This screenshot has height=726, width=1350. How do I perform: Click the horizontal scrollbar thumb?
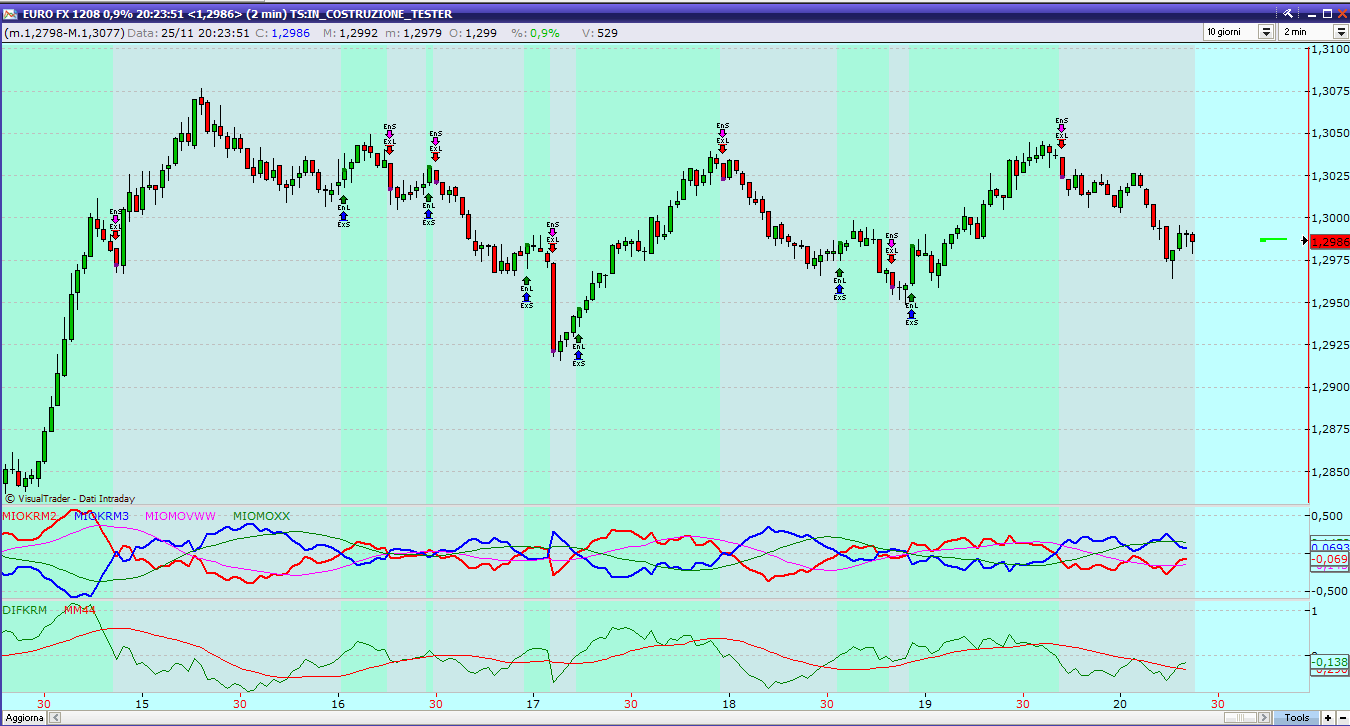[1240, 718]
